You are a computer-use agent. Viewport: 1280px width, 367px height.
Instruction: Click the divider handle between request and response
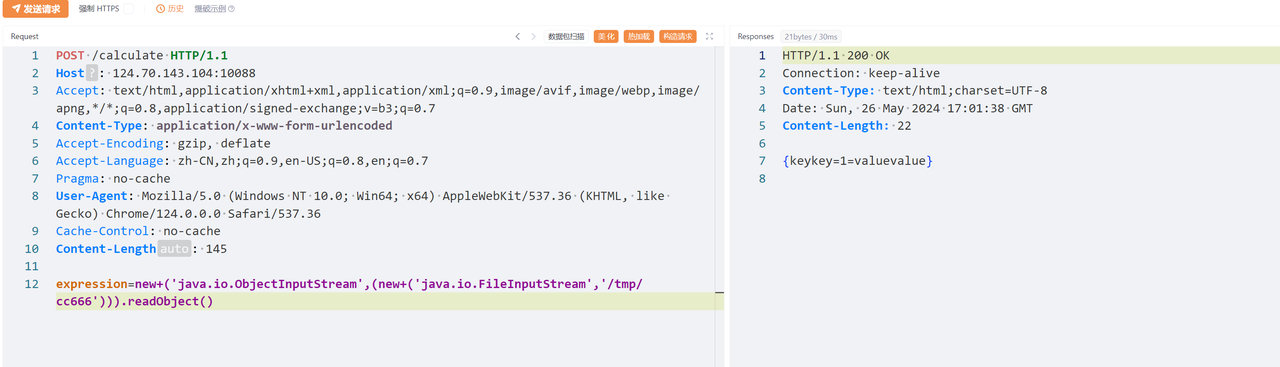point(719,293)
